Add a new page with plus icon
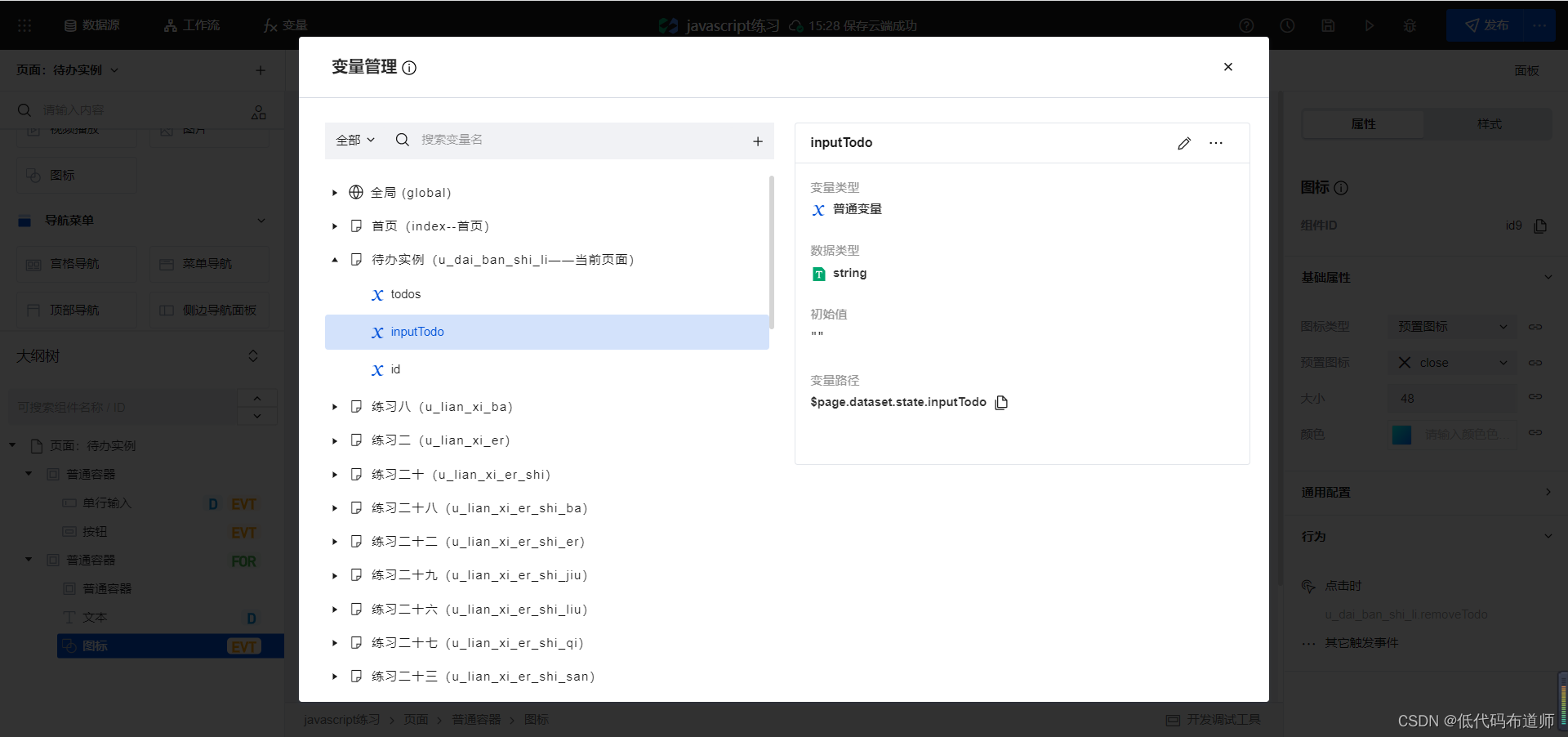 pyautogui.click(x=261, y=70)
